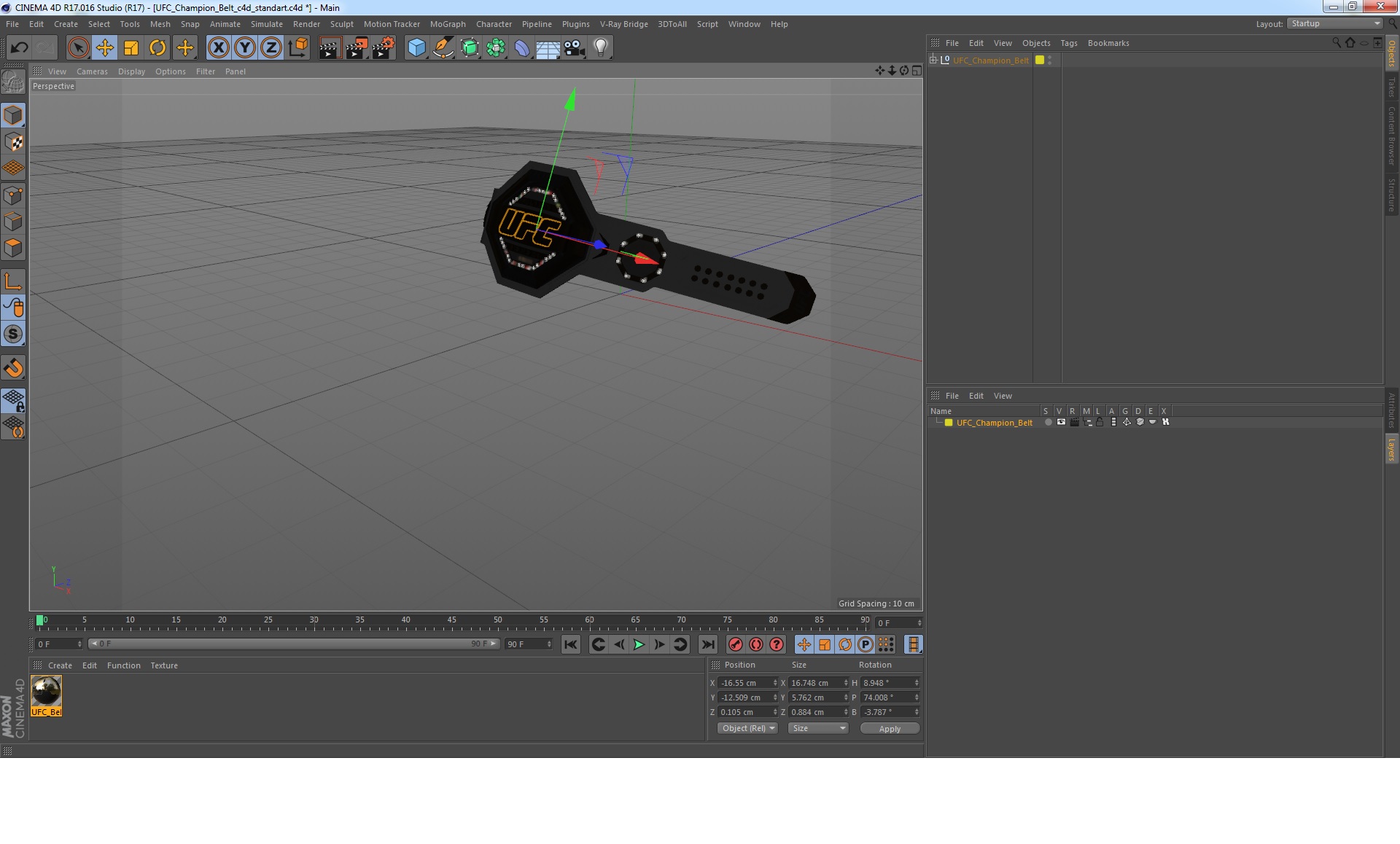Switch to the Layers side tab
Viewport: 1400px width, 844px height.
pos(1391,450)
